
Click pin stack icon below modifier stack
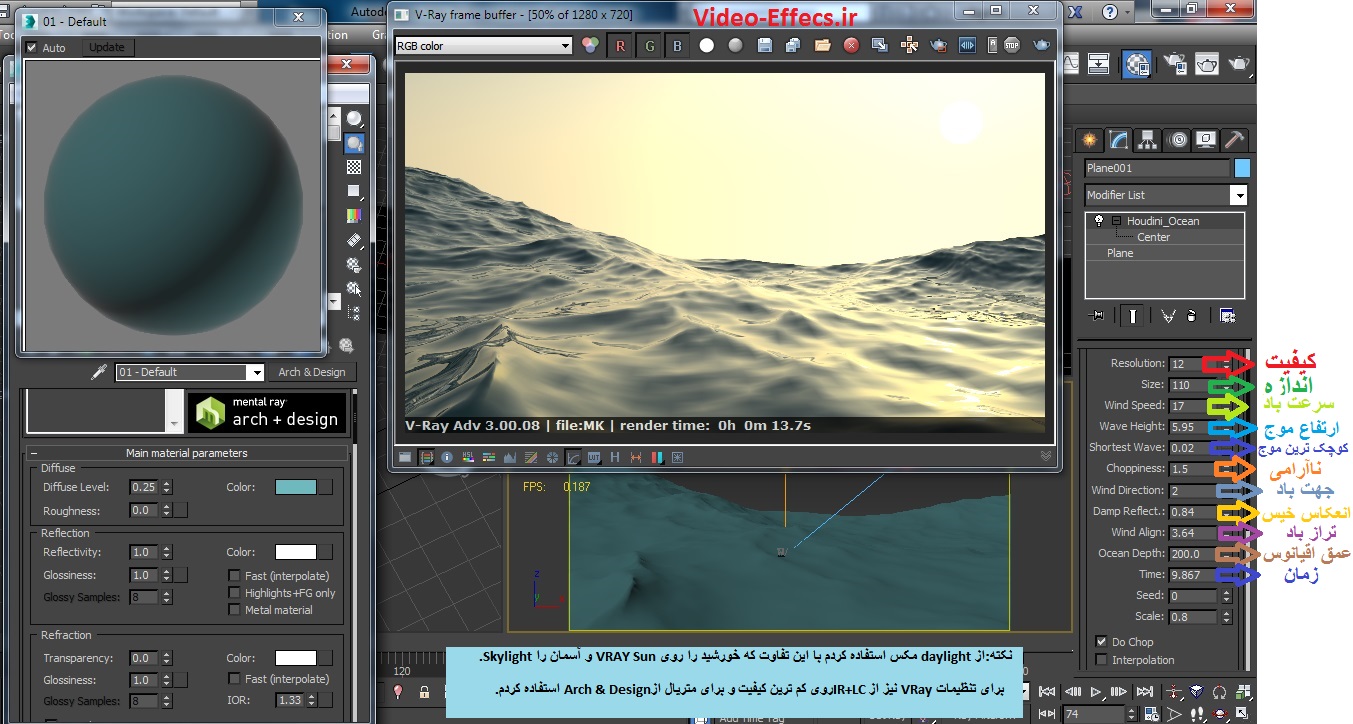(x=1099, y=315)
